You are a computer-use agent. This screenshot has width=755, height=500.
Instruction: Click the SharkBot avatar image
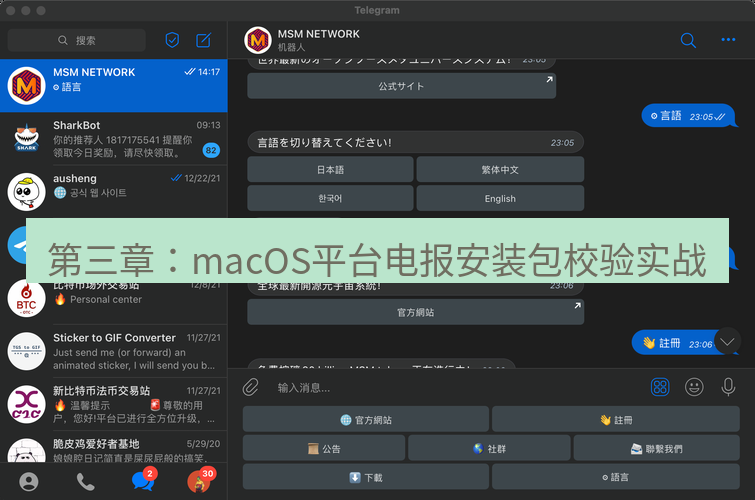(26, 139)
